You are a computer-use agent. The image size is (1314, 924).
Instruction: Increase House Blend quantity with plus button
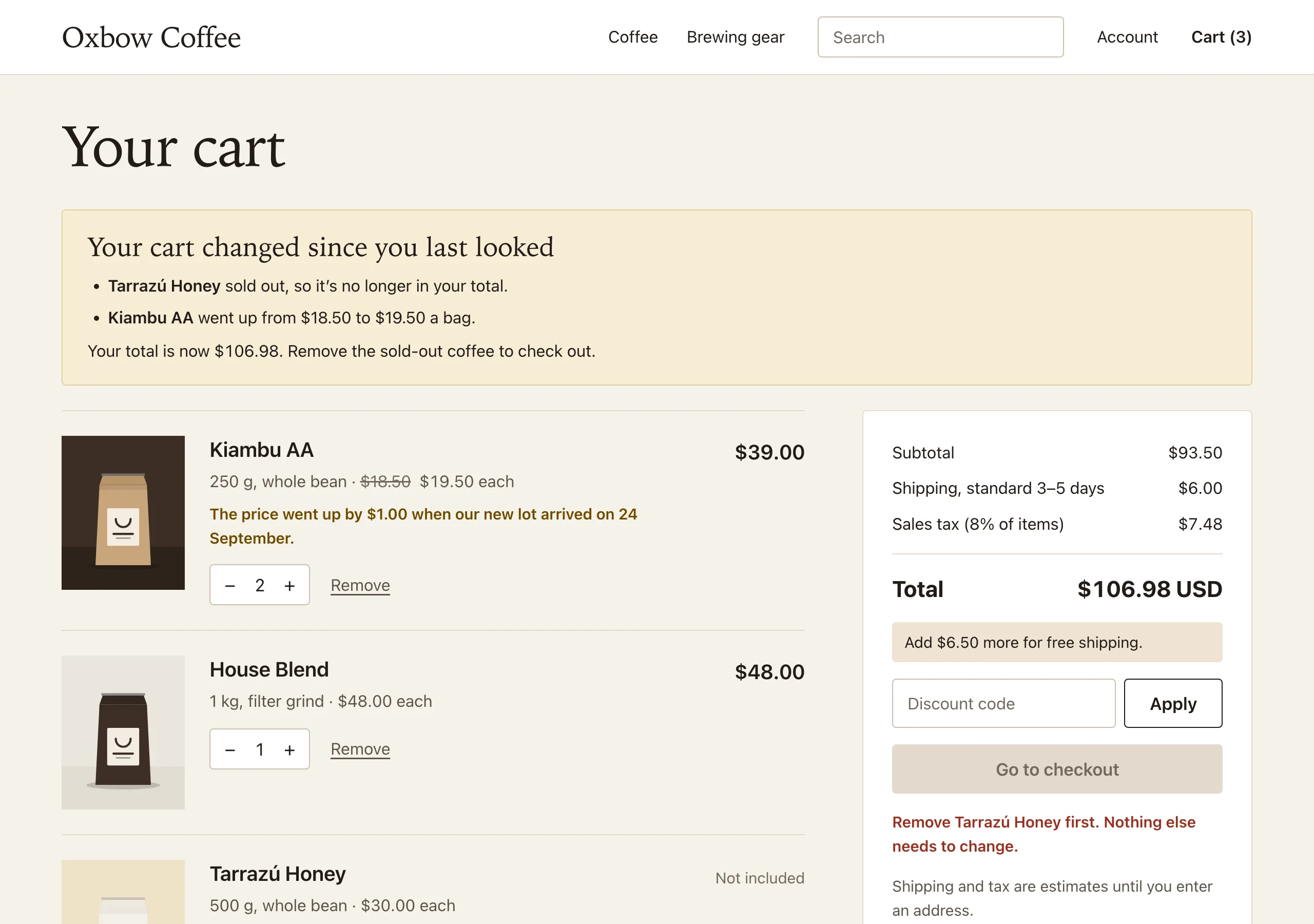pos(289,749)
